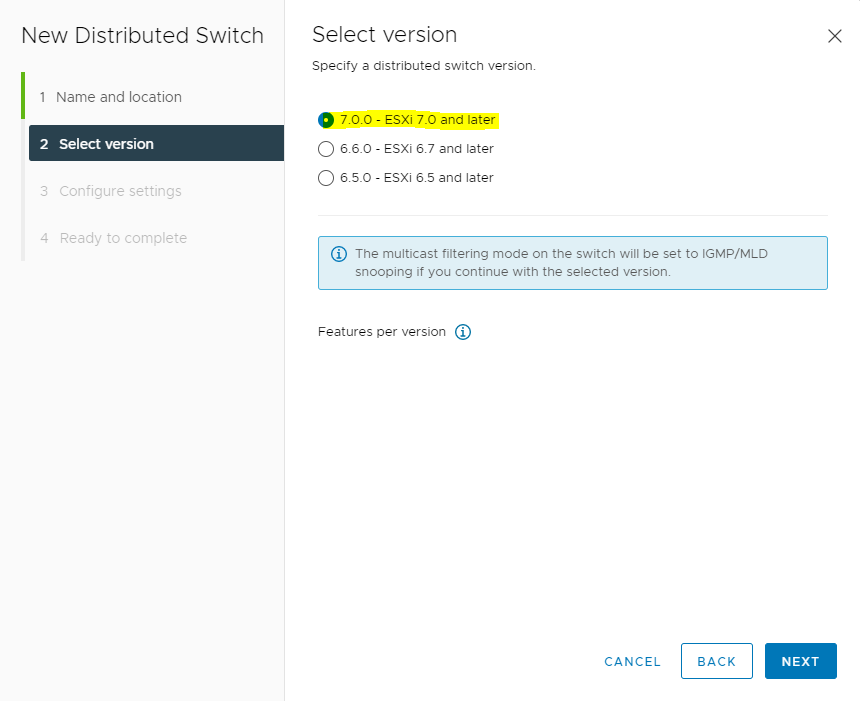Select the 7.0.0 - ESXi 7.0 and later radio button

[326, 120]
